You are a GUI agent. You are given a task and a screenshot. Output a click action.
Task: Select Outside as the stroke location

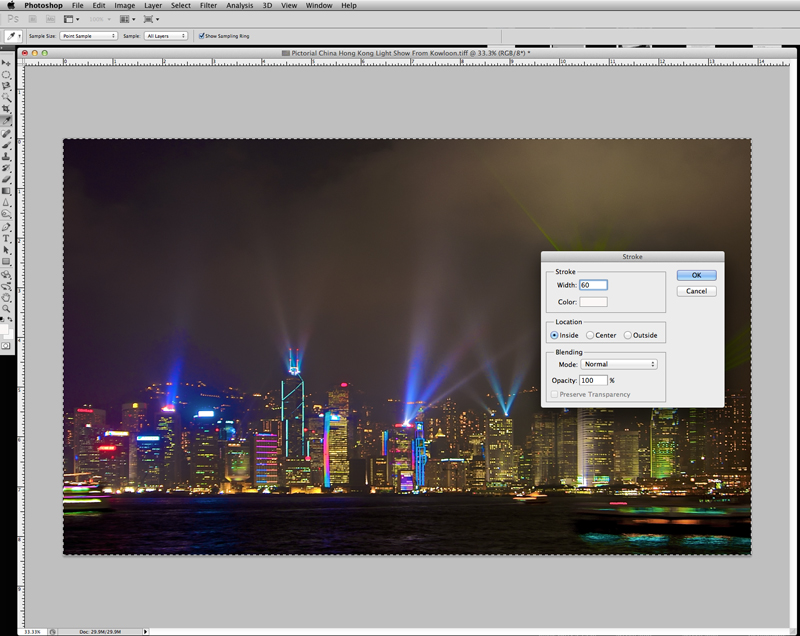pyautogui.click(x=628, y=335)
